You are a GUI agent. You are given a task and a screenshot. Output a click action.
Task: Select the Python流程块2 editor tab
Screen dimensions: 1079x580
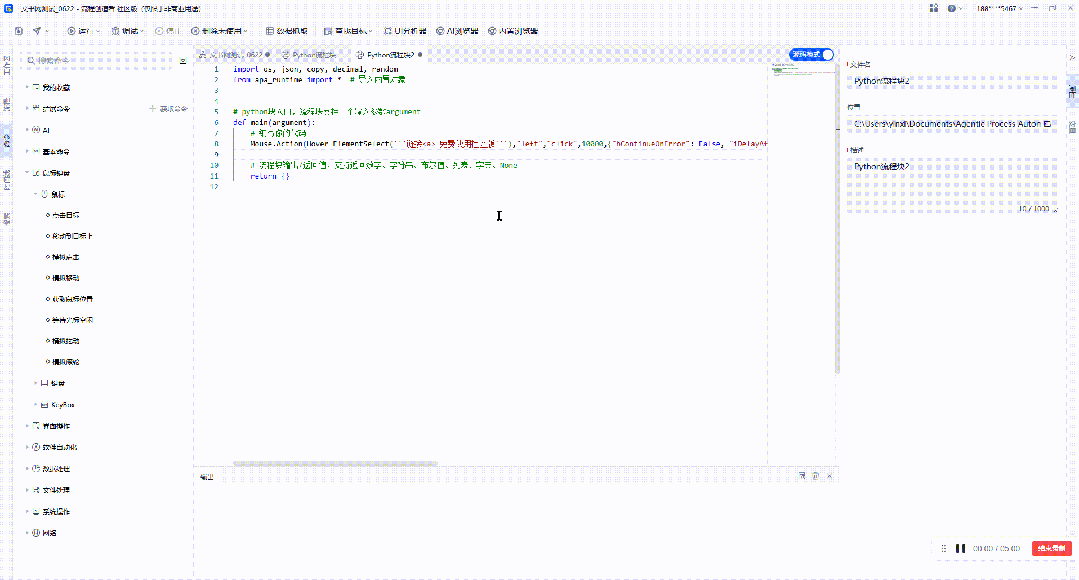pyautogui.click(x=385, y=54)
